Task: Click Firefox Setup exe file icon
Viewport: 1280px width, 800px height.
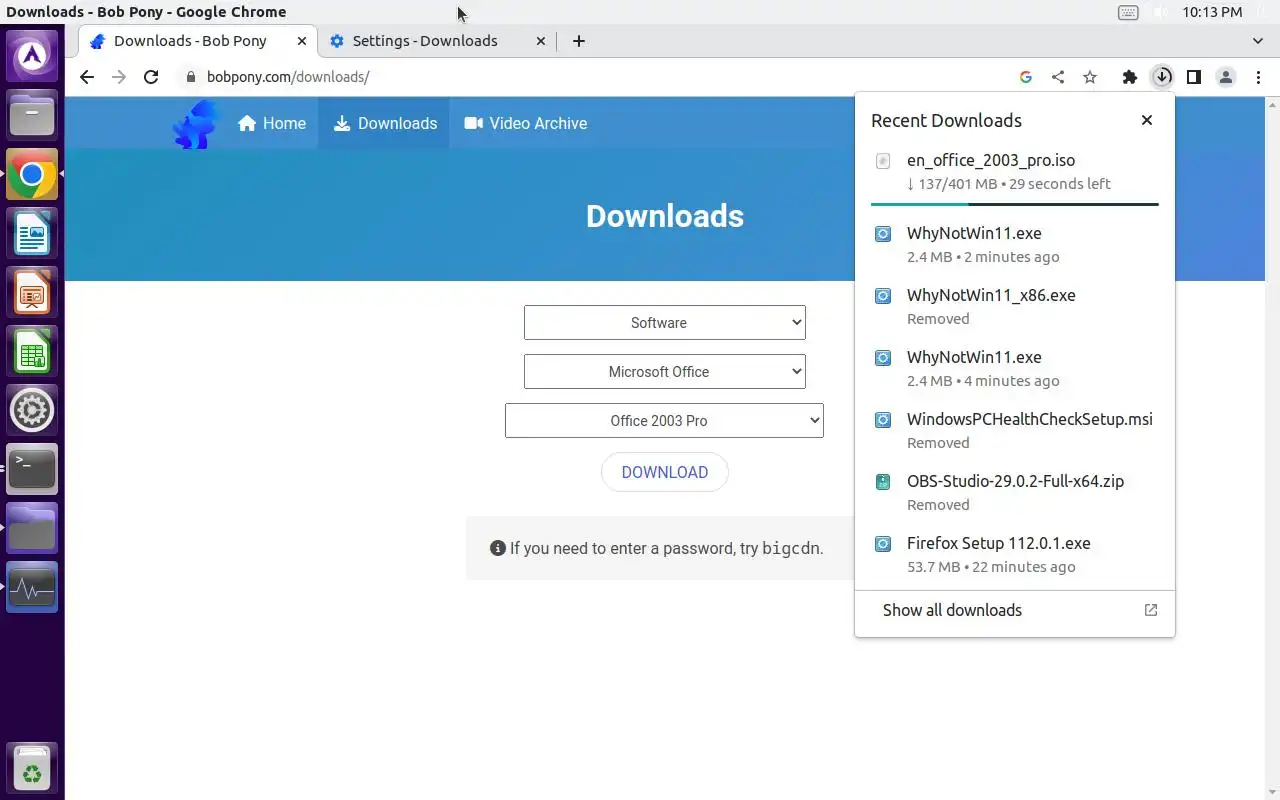Action: pyautogui.click(x=883, y=544)
